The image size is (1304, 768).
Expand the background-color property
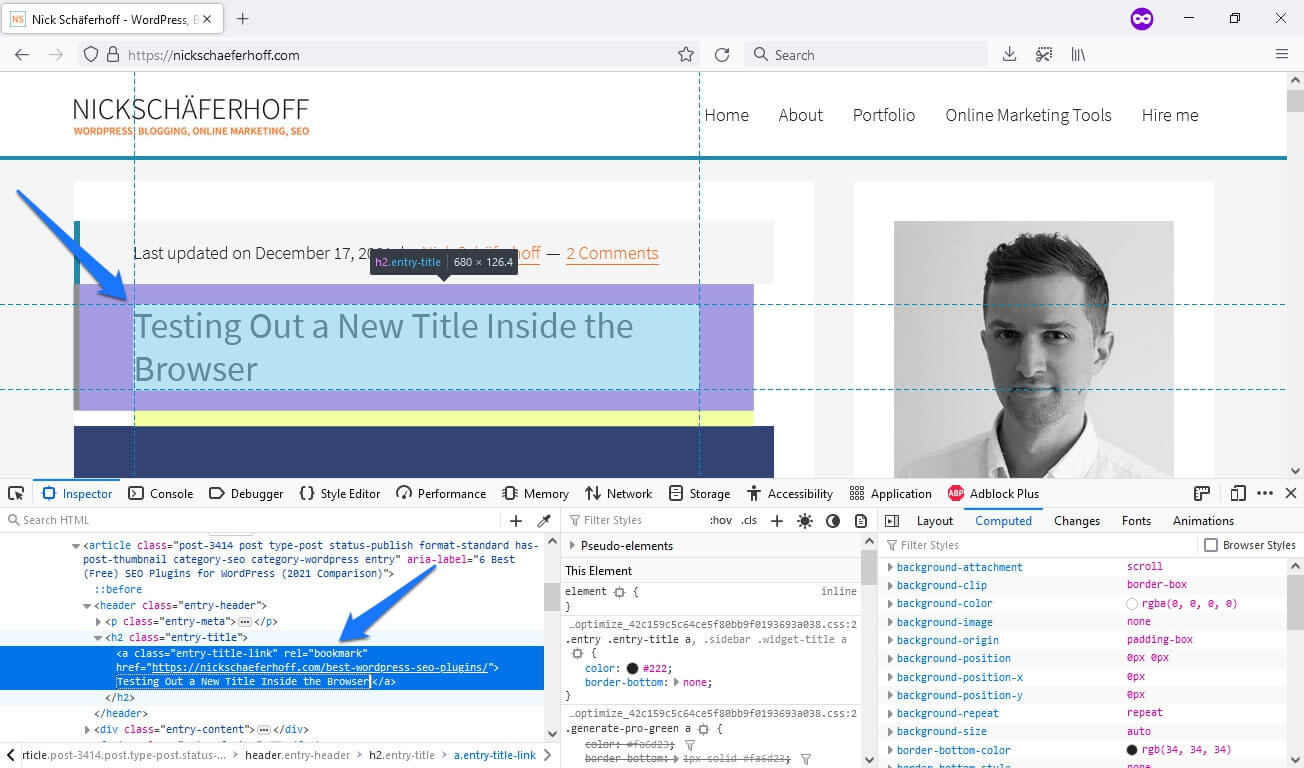pos(890,603)
